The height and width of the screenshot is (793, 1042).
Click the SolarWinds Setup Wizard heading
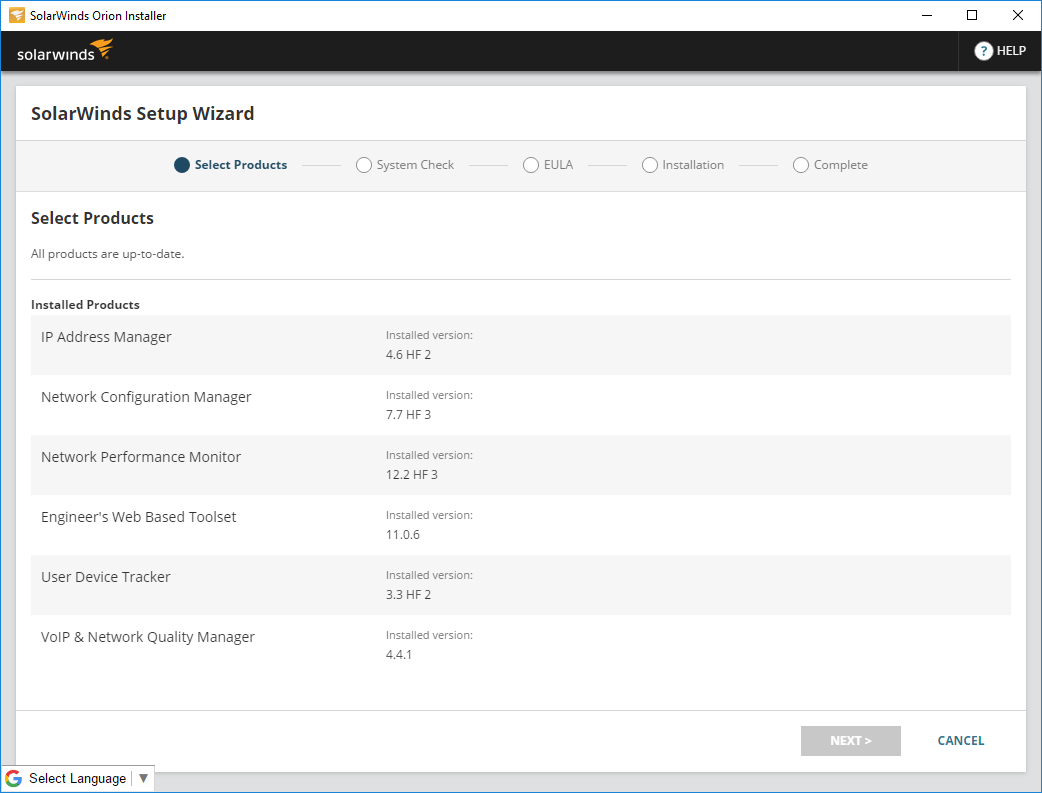click(x=142, y=114)
